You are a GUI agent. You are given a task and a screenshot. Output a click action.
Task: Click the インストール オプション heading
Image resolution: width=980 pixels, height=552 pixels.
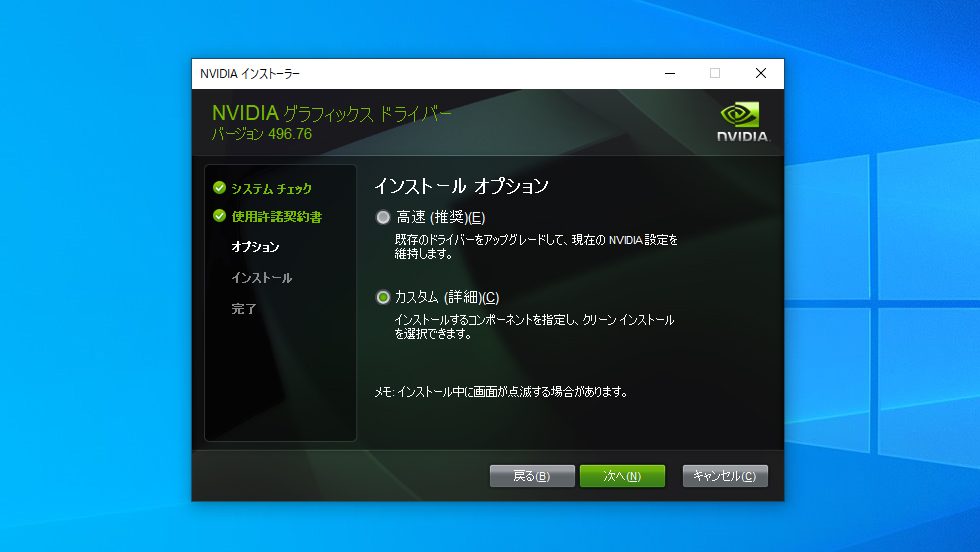pyautogui.click(x=461, y=186)
